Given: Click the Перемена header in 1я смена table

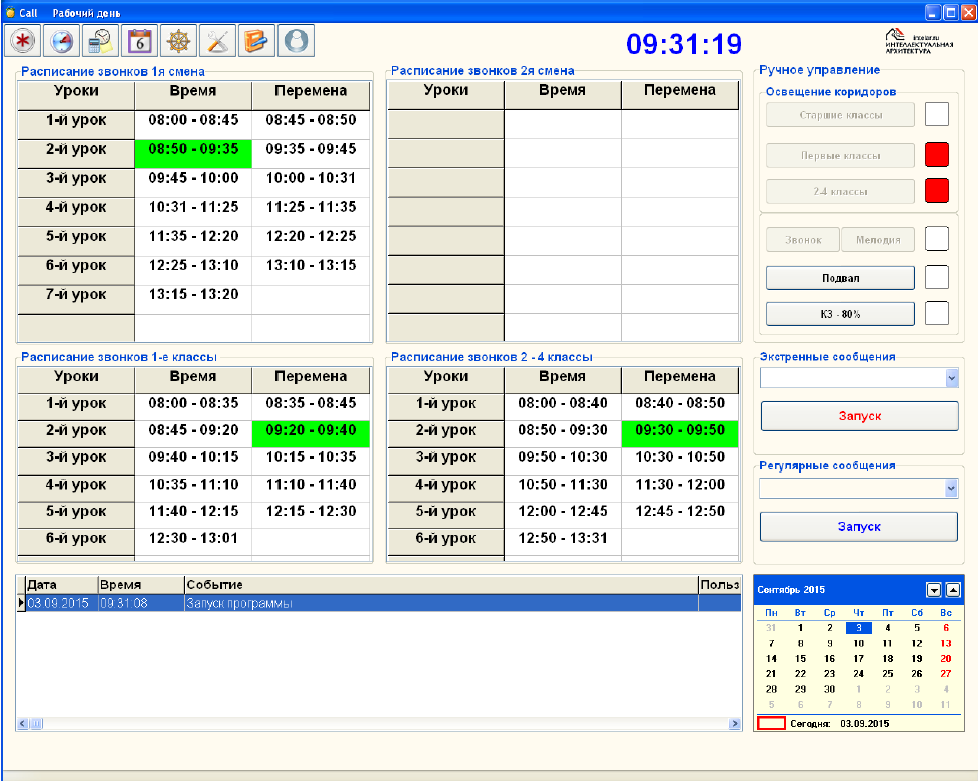Looking at the screenshot, I should pos(311,95).
